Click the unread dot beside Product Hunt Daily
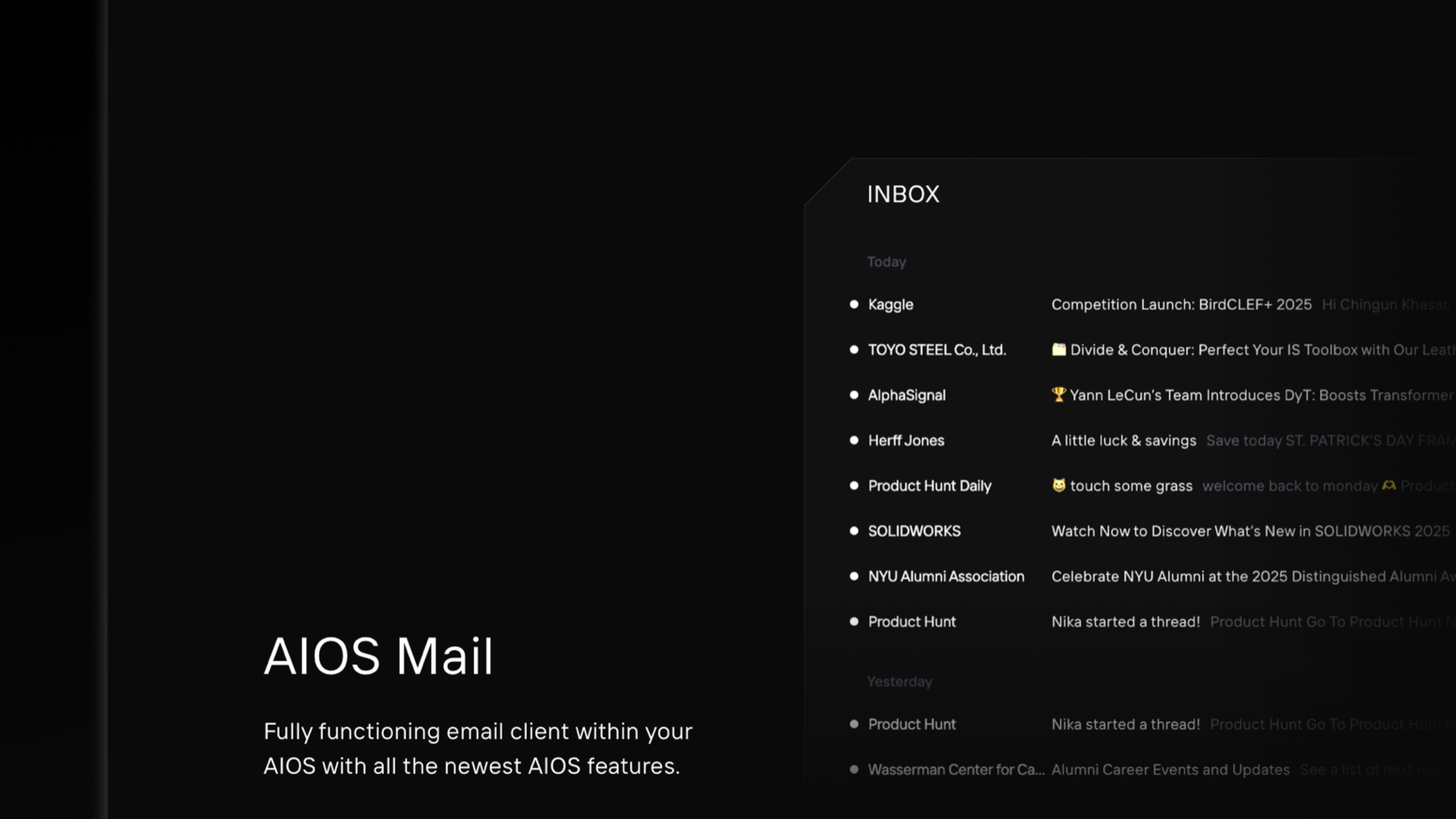Viewport: 1456px width, 819px height. (x=854, y=485)
